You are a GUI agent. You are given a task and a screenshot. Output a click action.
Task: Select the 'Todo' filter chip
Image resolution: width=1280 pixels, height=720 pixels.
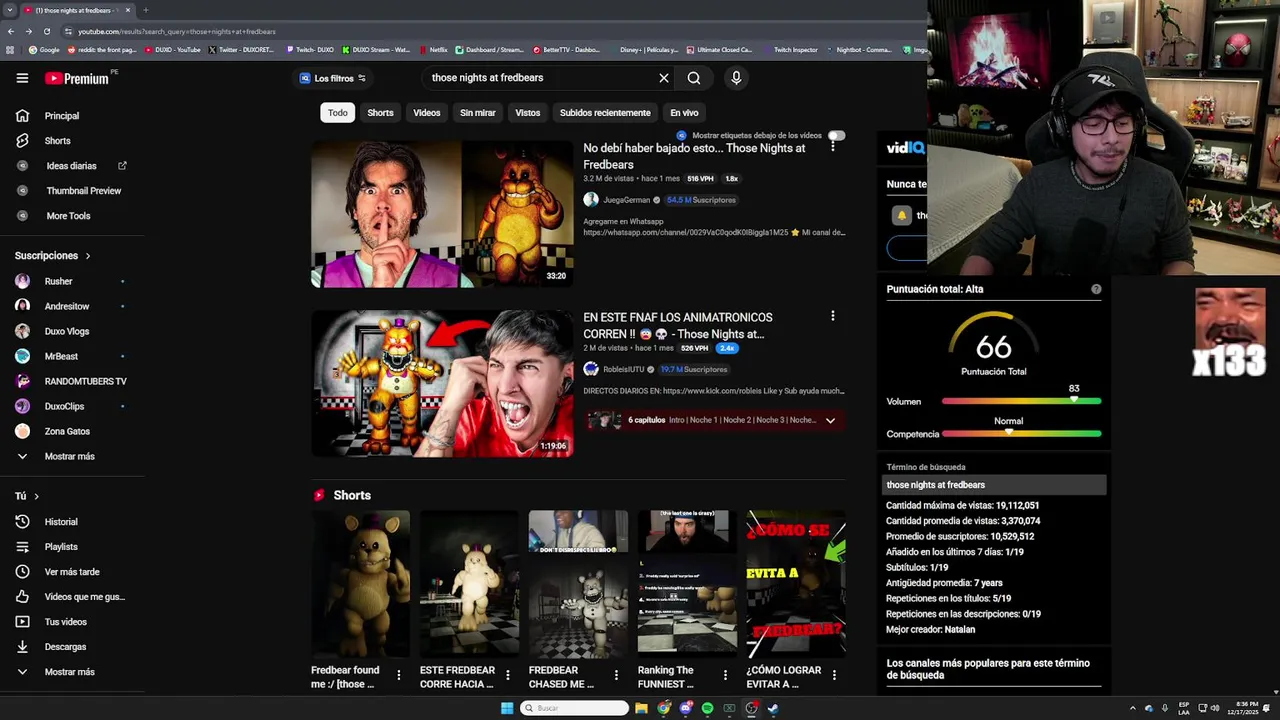[338, 113]
